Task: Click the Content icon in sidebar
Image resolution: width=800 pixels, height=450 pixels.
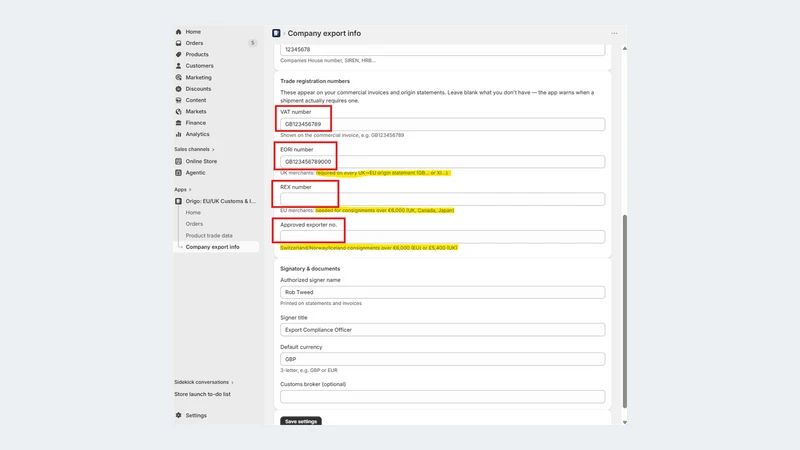Action: [x=179, y=100]
